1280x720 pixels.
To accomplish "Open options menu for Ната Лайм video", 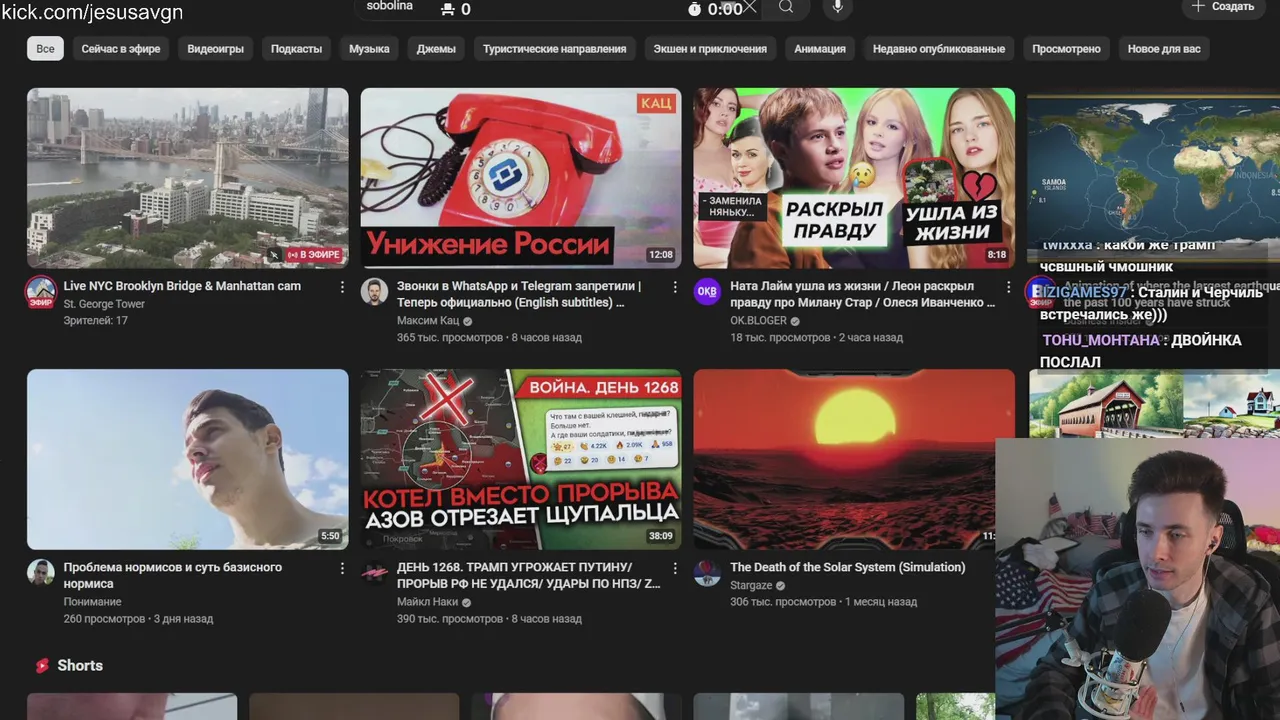I will click(x=1008, y=287).
